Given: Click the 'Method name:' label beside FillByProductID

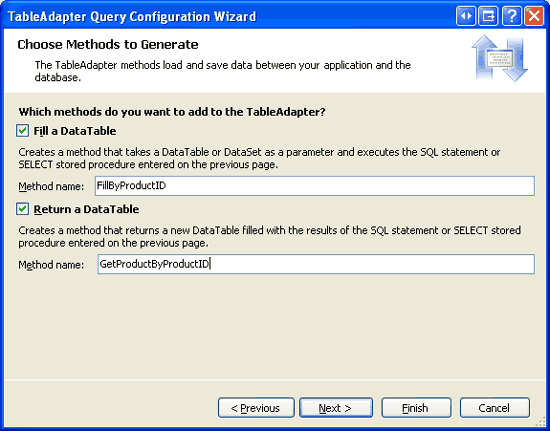Looking at the screenshot, I should point(51,186).
